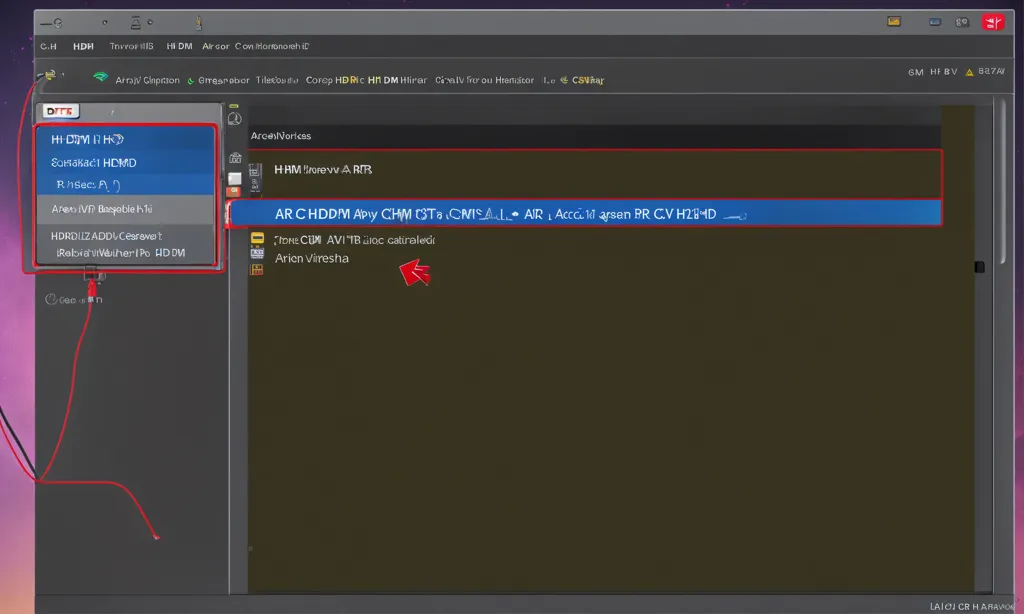This screenshot has height=614, width=1024.
Task: Click the clock icon atop the vertical strip
Action: (235, 118)
